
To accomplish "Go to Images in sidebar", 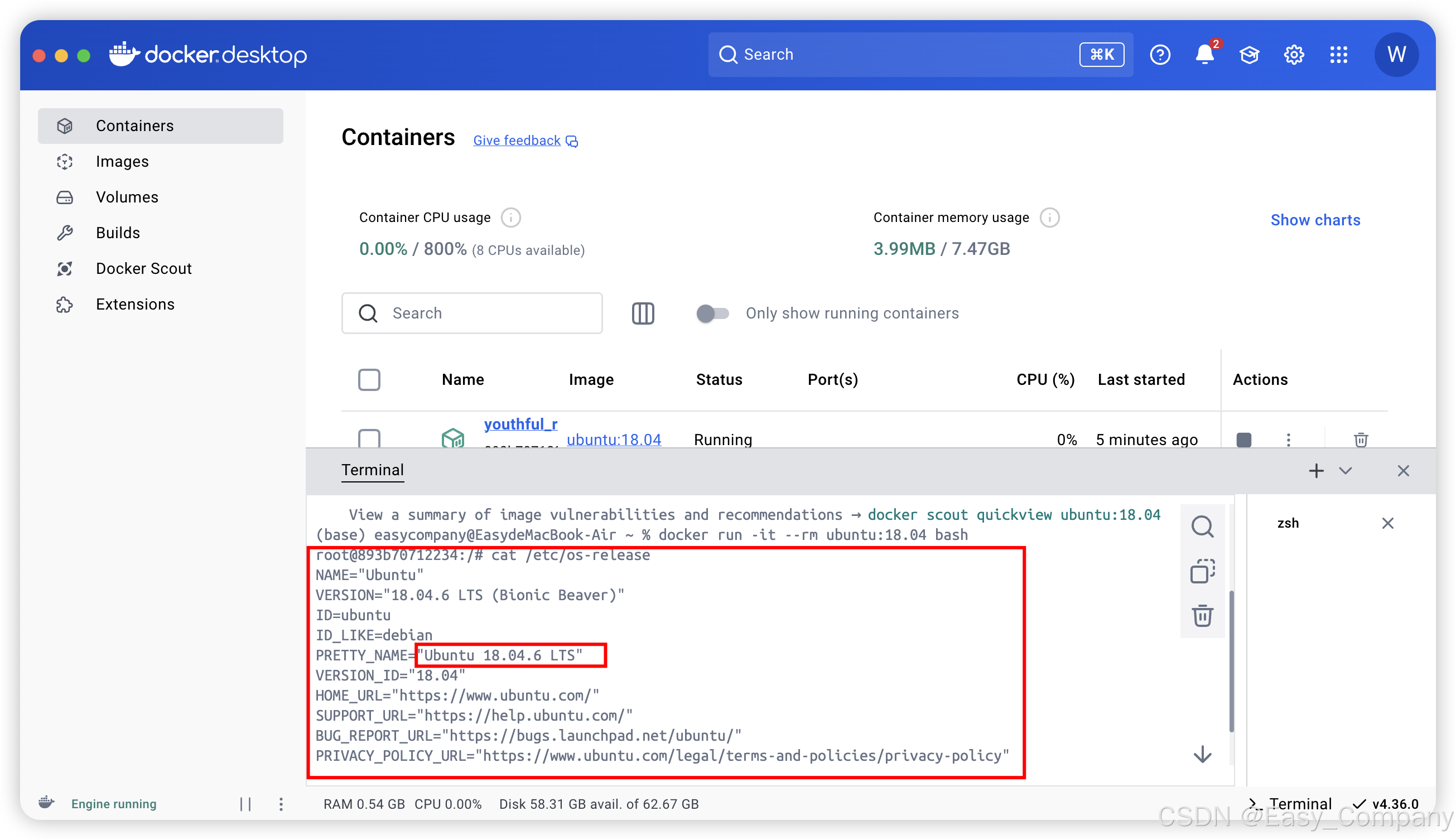I will (x=122, y=162).
